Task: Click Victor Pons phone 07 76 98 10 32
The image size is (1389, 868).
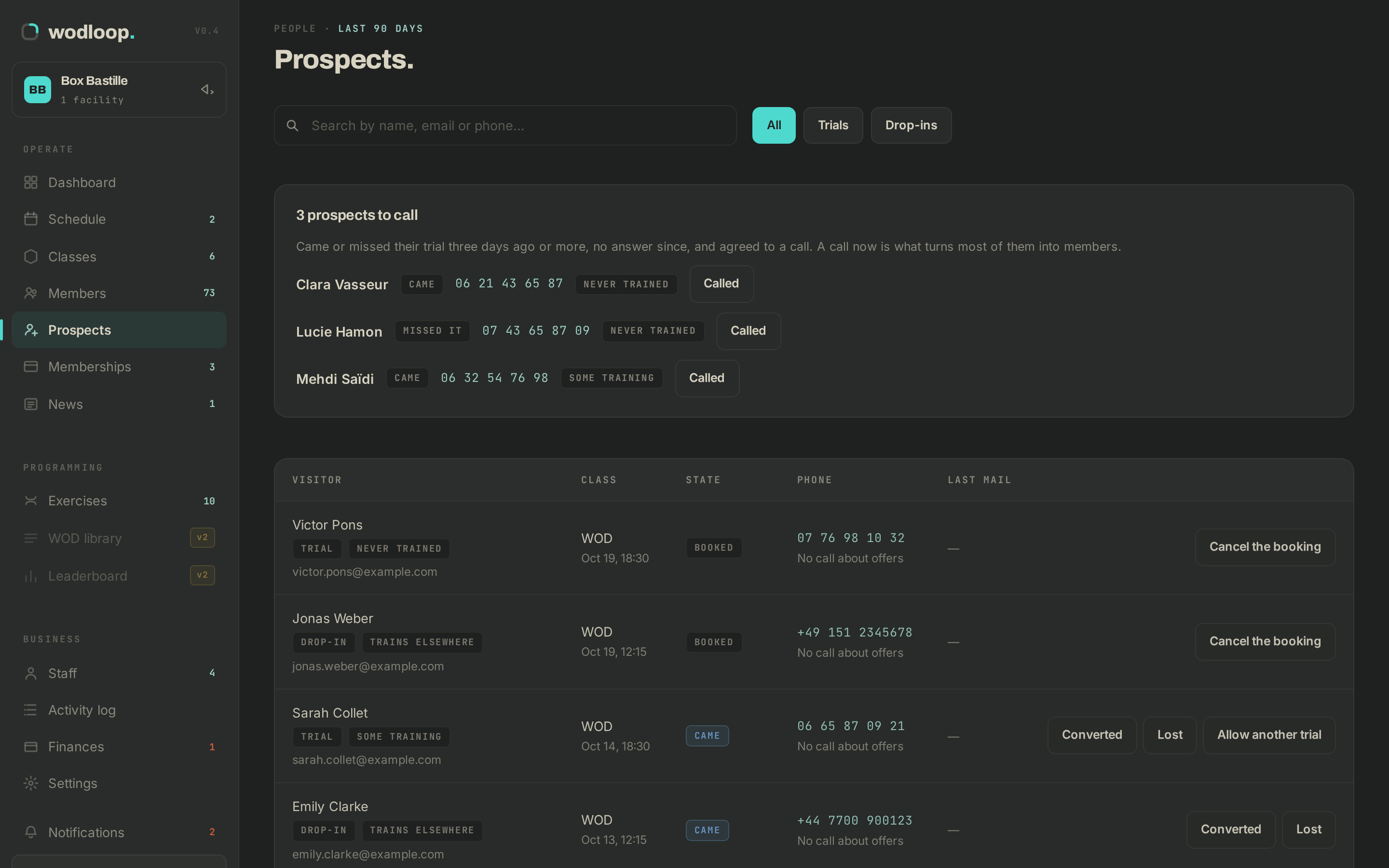Action: (851, 538)
